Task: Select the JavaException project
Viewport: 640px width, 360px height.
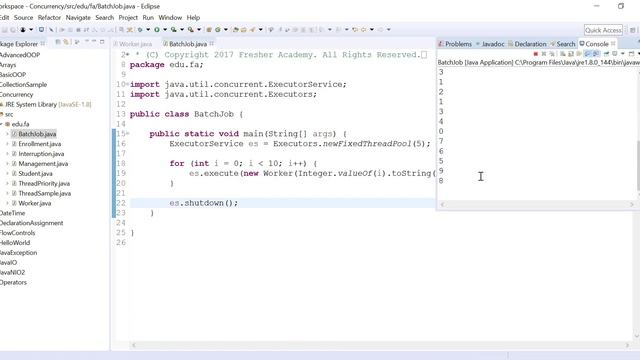Action: [x=18, y=253]
